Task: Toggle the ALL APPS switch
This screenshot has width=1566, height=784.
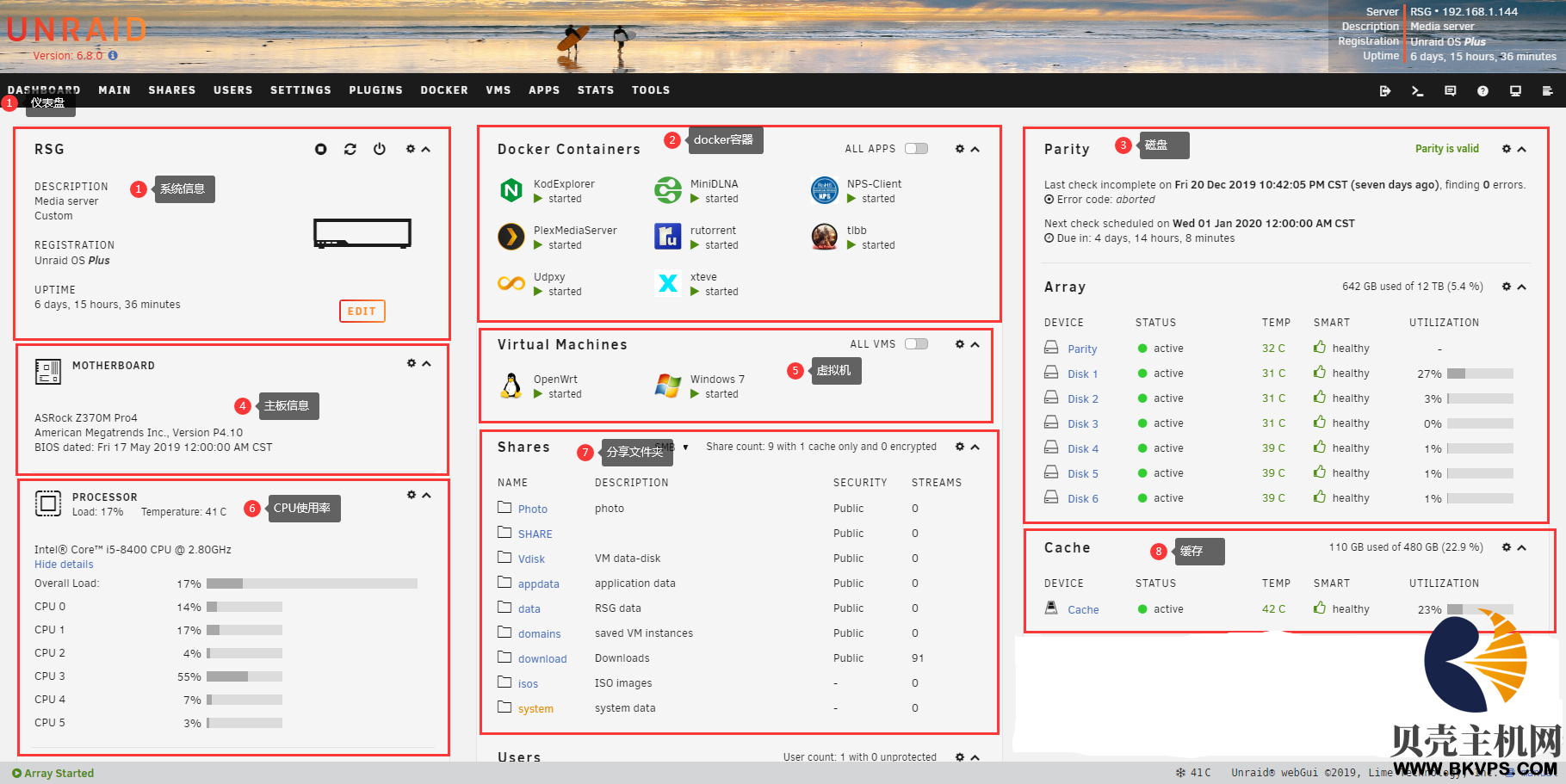Action: [916, 148]
